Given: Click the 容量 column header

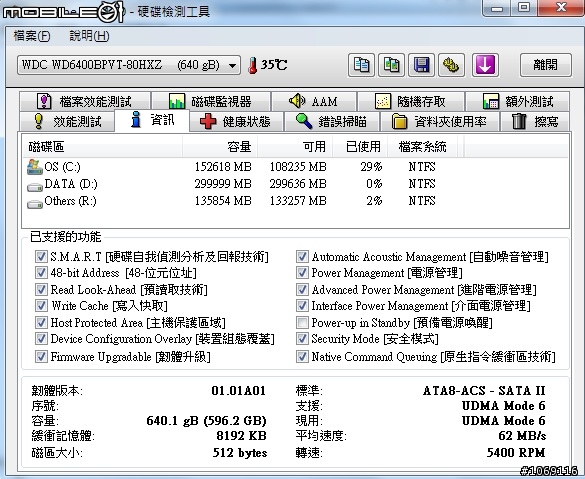Looking at the screenshot, I should (x=220, y=147).
